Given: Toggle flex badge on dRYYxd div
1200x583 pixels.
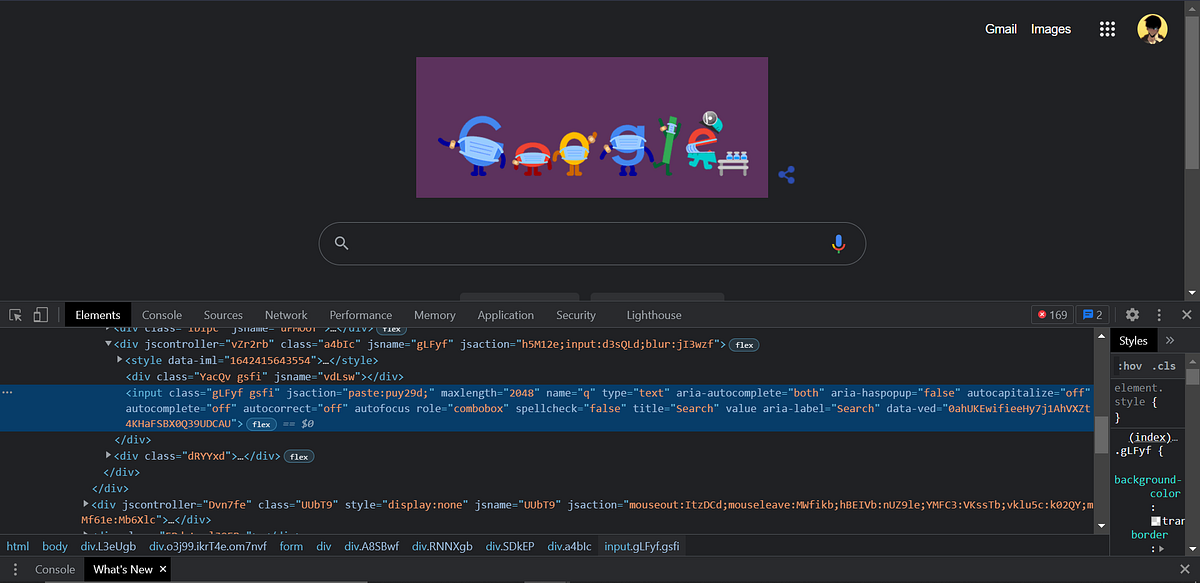Looking at the screenshot, I should pos(299,456).
